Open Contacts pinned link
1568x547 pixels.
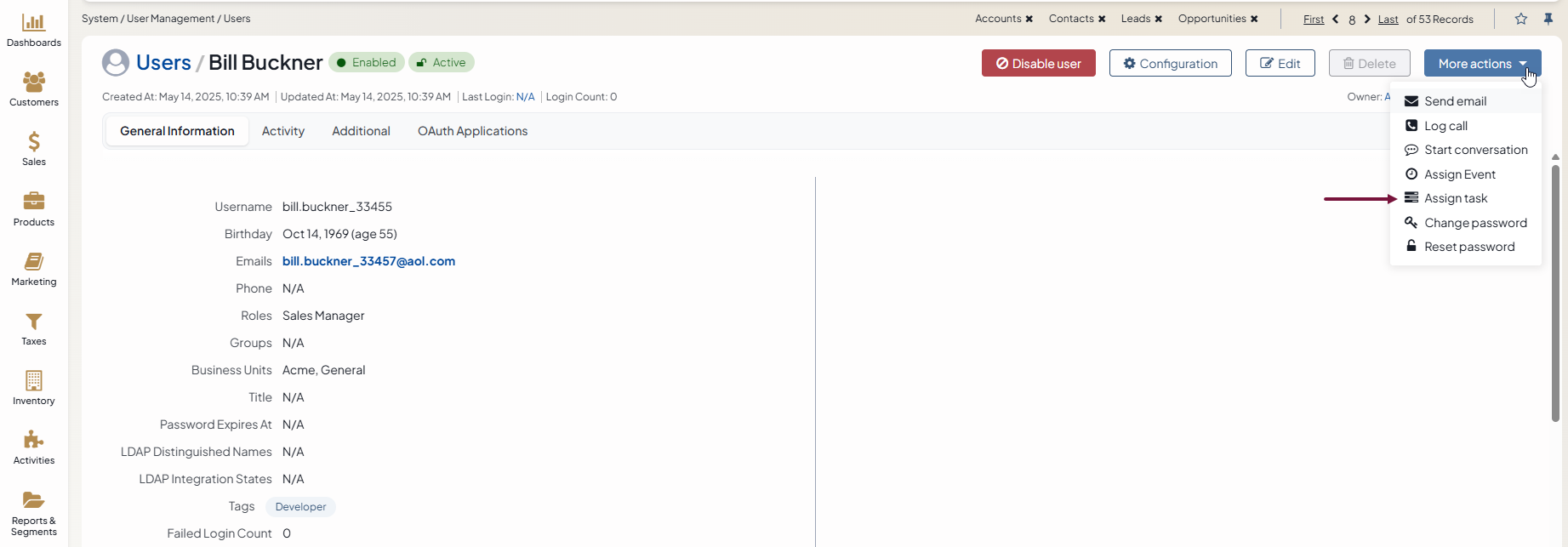tap(1071, 19)
